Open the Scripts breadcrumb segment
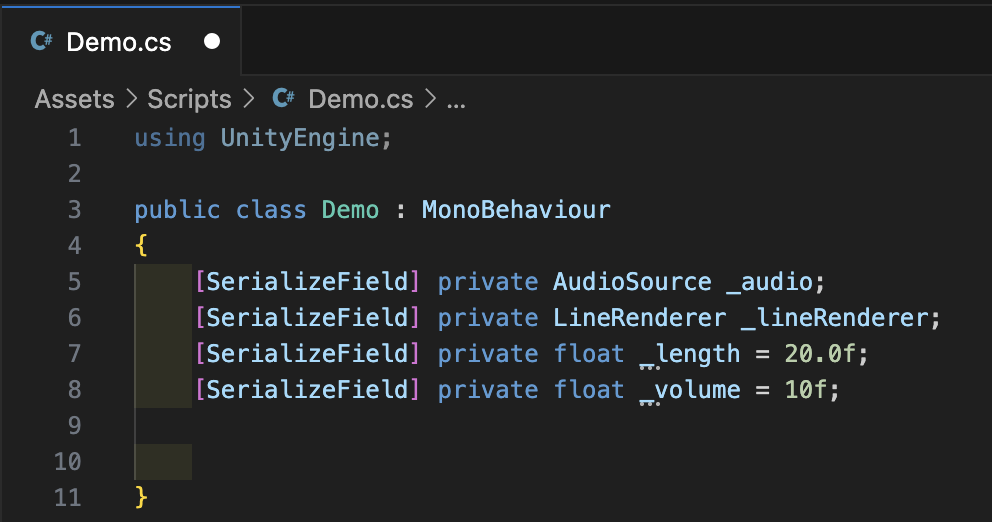 (189, 99)
